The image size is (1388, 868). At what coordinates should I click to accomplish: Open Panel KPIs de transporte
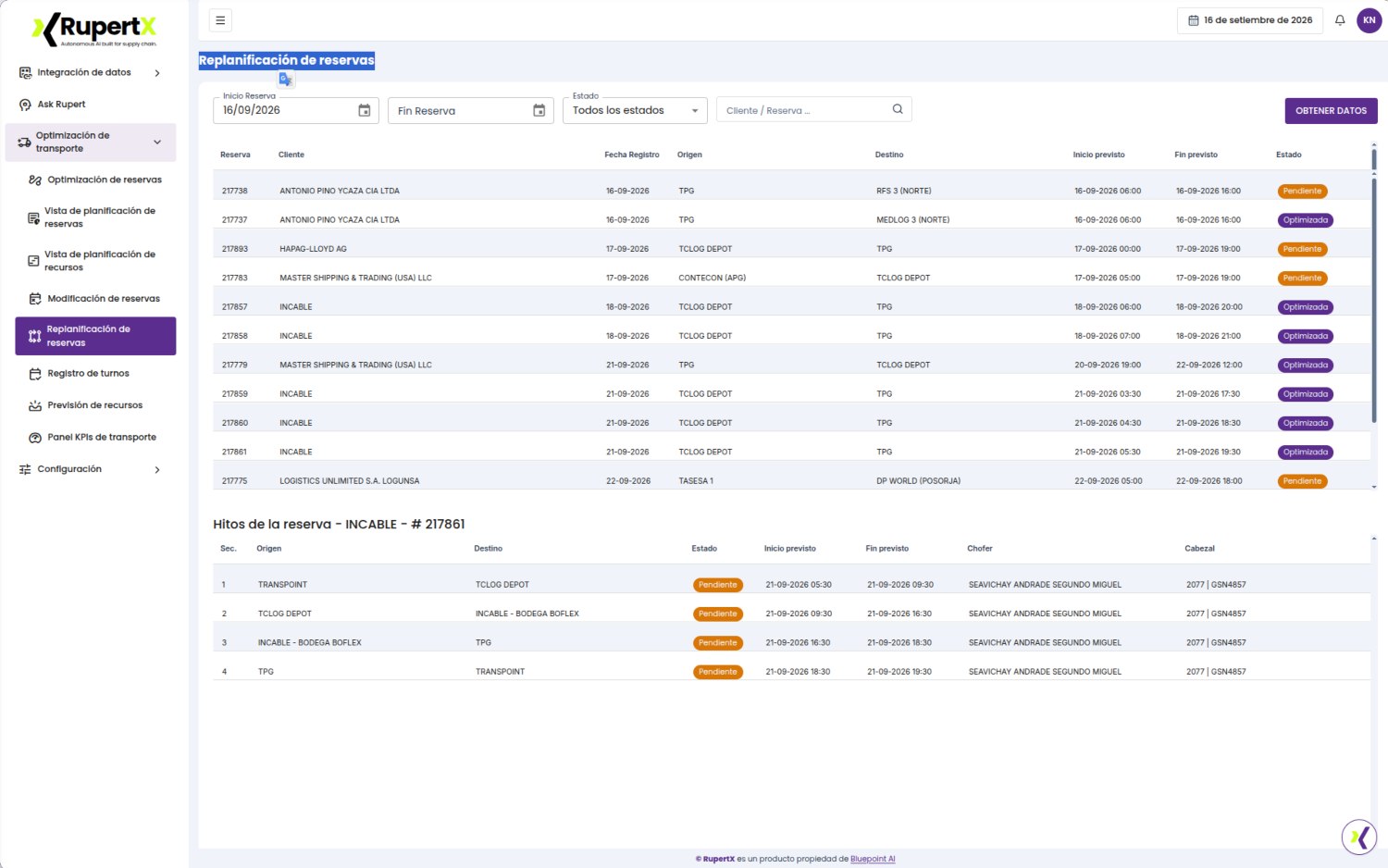point(102,438)
